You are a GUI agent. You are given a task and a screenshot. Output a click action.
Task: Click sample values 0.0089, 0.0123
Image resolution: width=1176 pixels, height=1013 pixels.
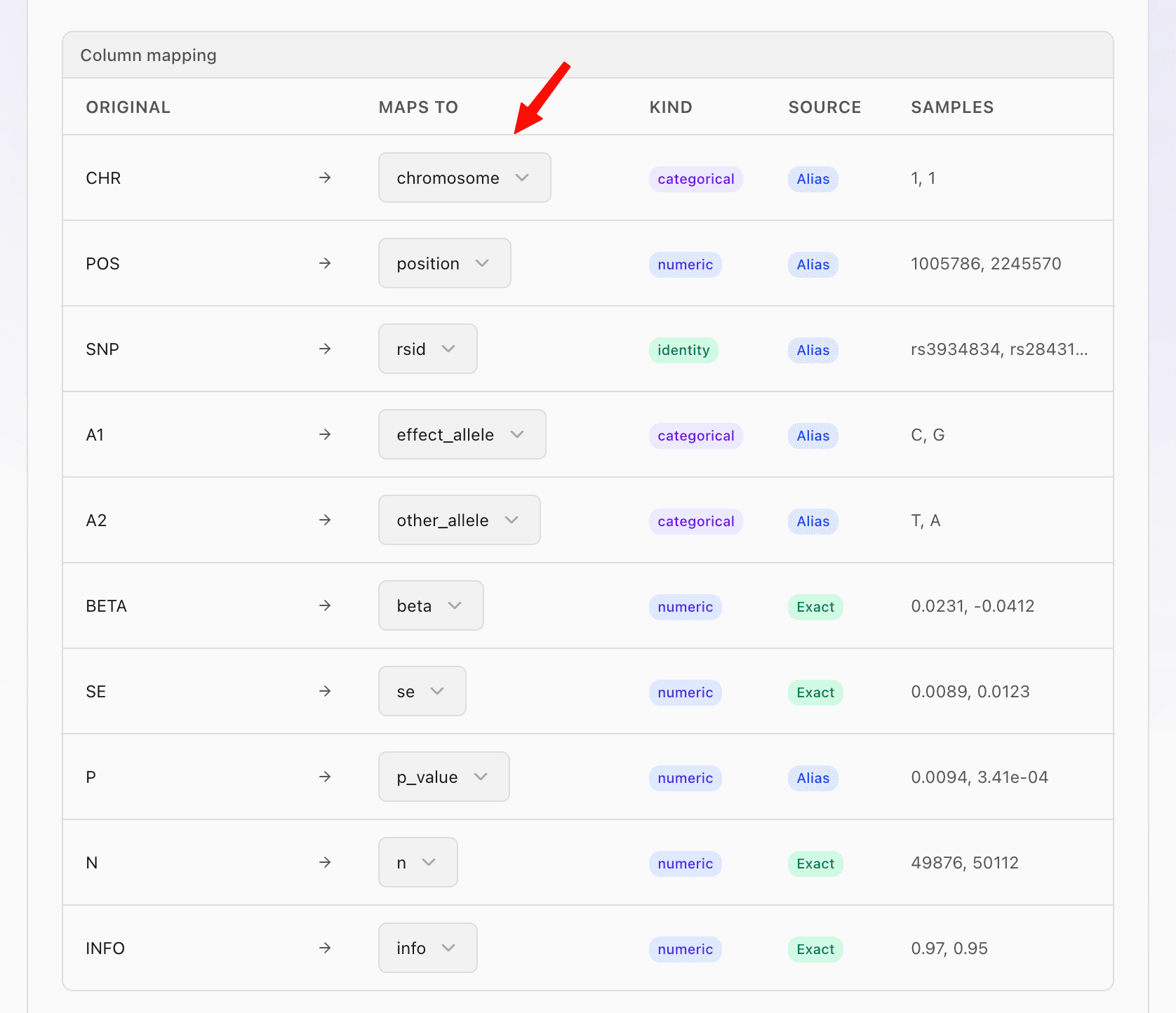tap(970, 692)
